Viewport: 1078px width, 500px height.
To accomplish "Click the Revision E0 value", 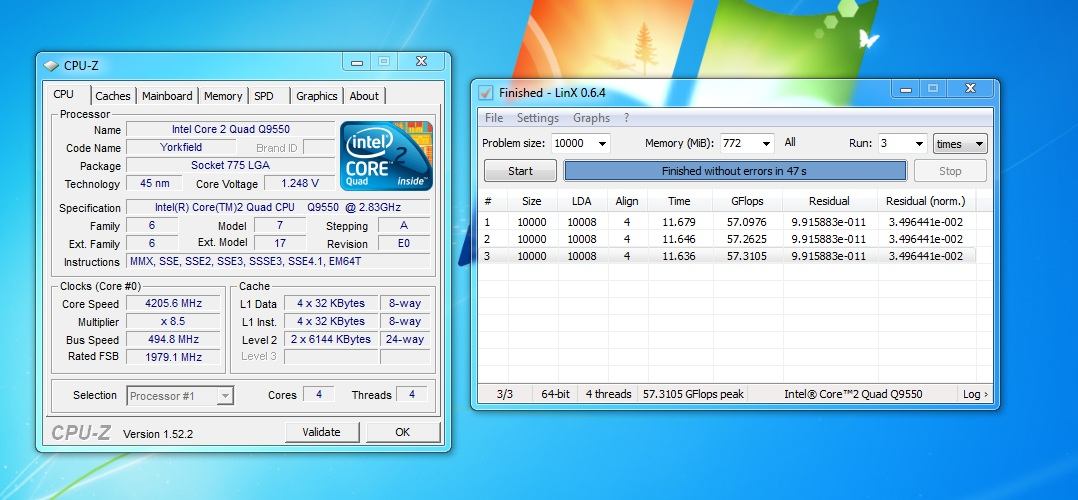I will 404,243.
